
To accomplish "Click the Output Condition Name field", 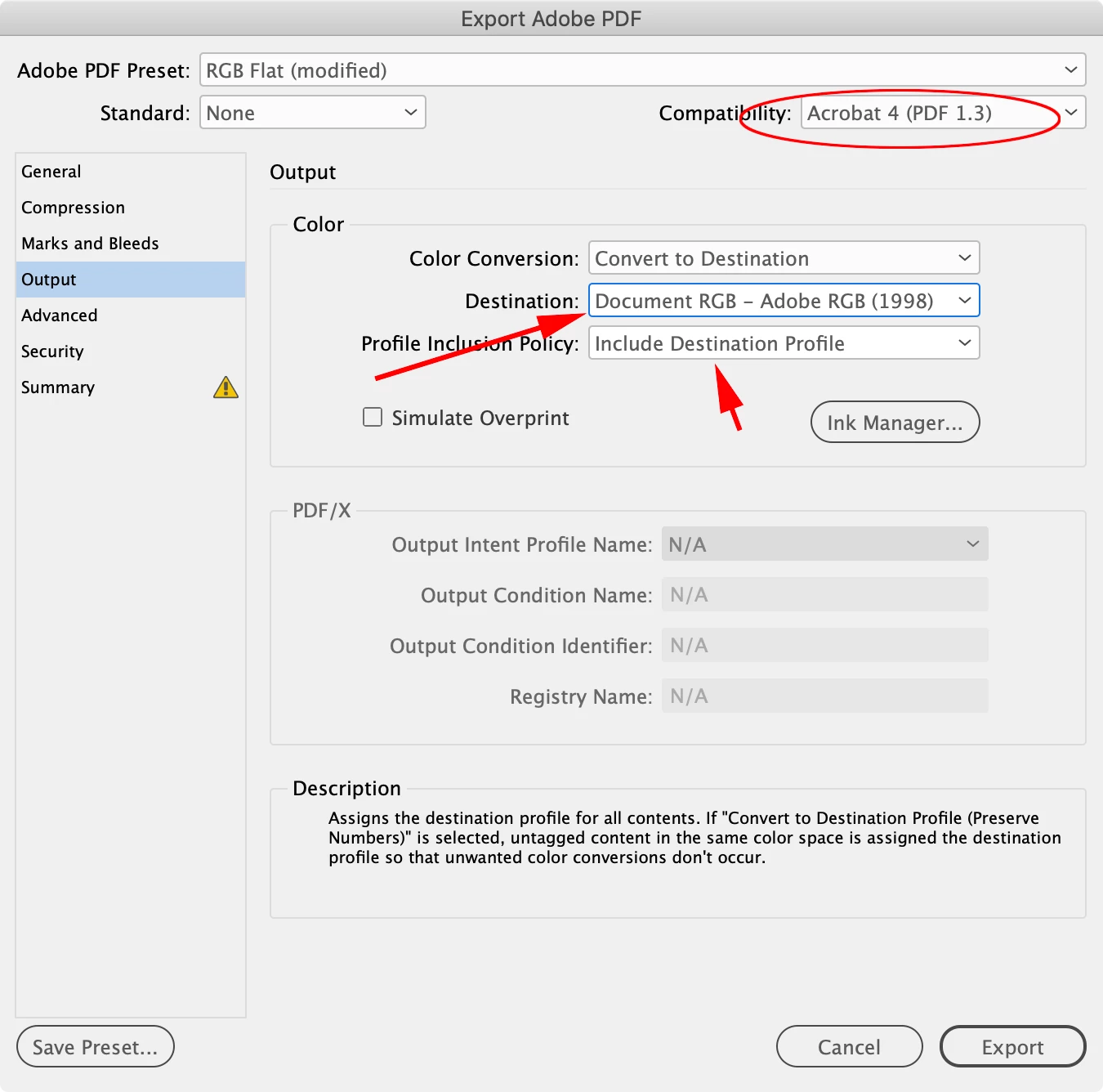I will (x=824, y=594).
